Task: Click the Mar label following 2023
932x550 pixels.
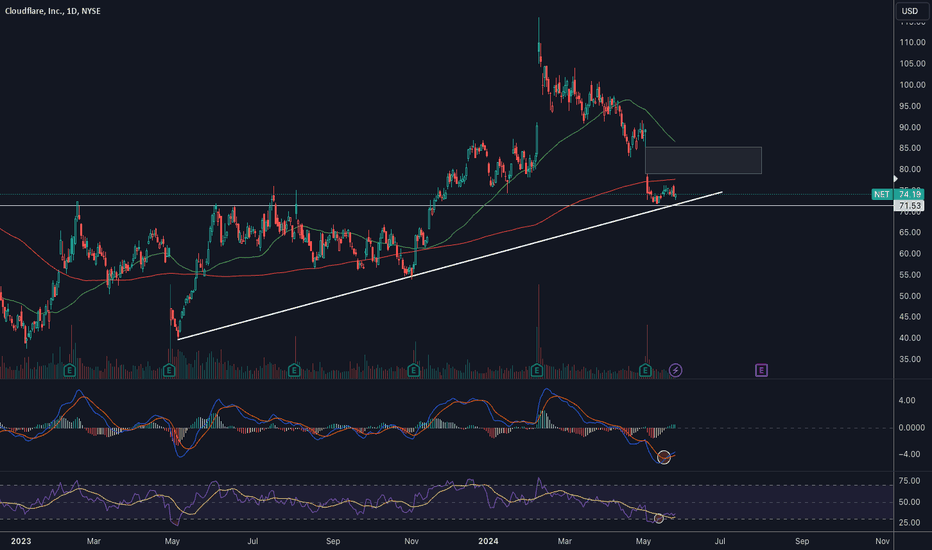Action: point(93,541)
